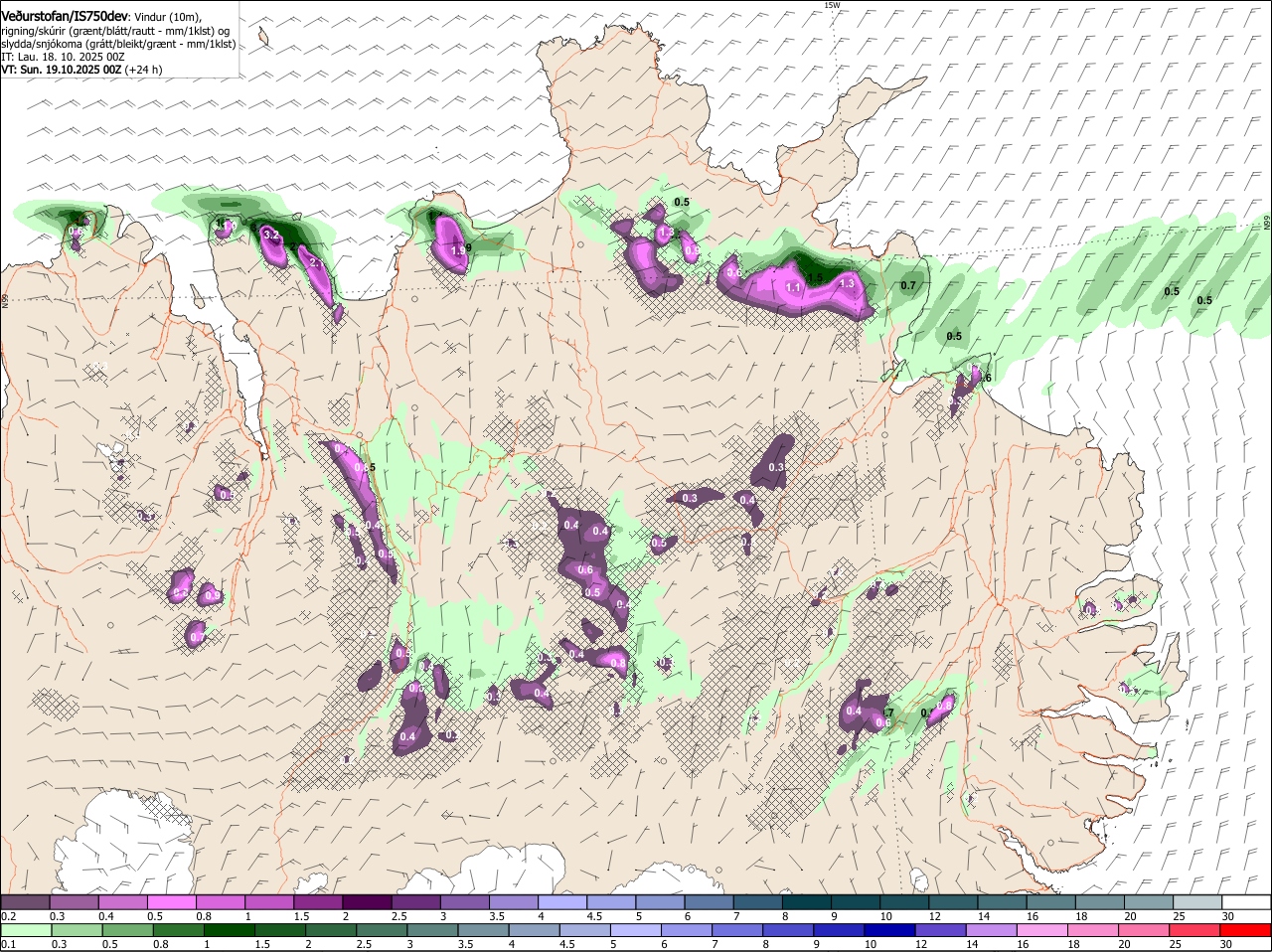Image resolution: width=1272 pixels, height=952 pixels.
Task: Pick the upper legend swatch between 0.8 and 1
Action: click(220, 901)
